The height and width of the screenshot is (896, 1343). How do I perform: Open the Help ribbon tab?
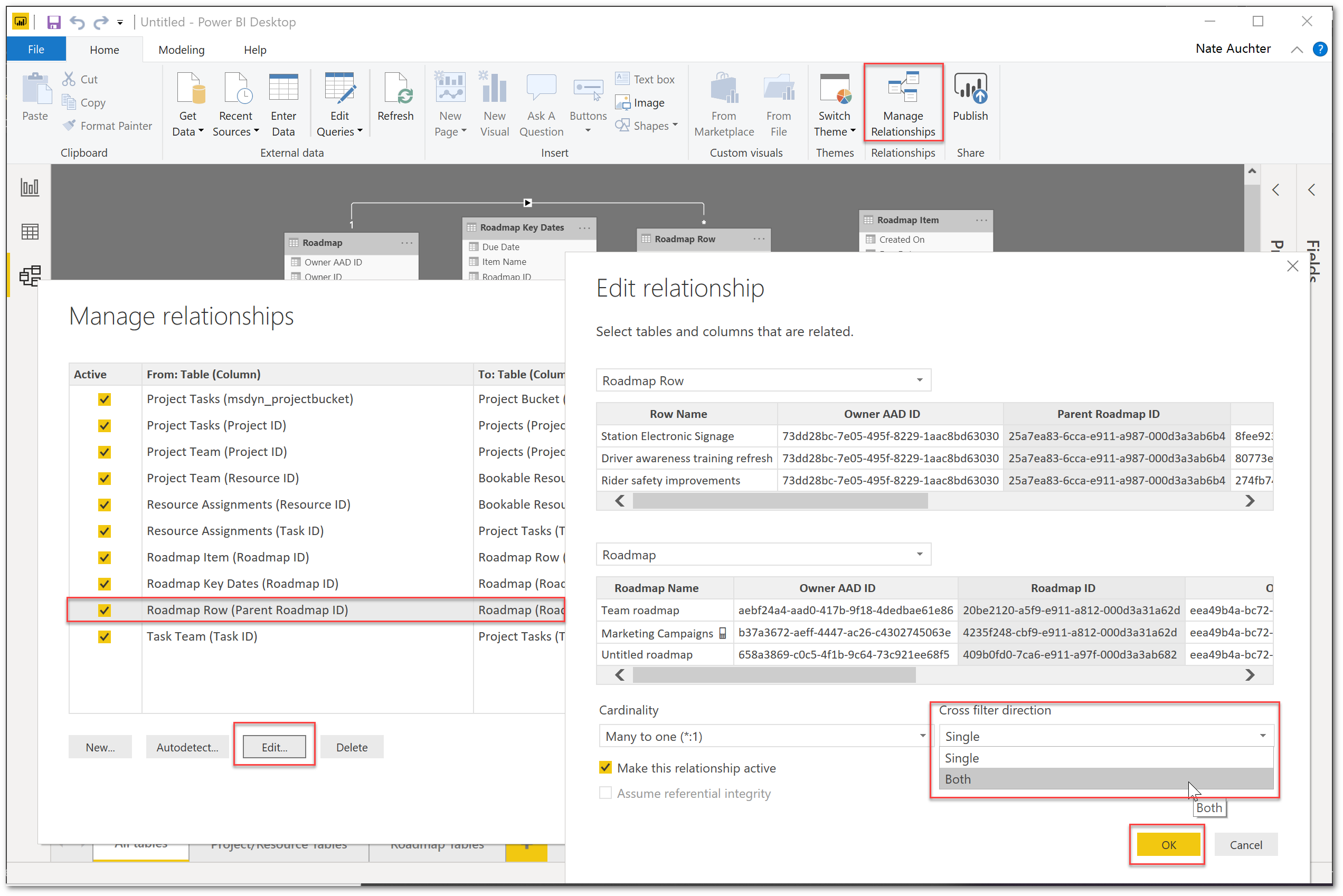255,50
